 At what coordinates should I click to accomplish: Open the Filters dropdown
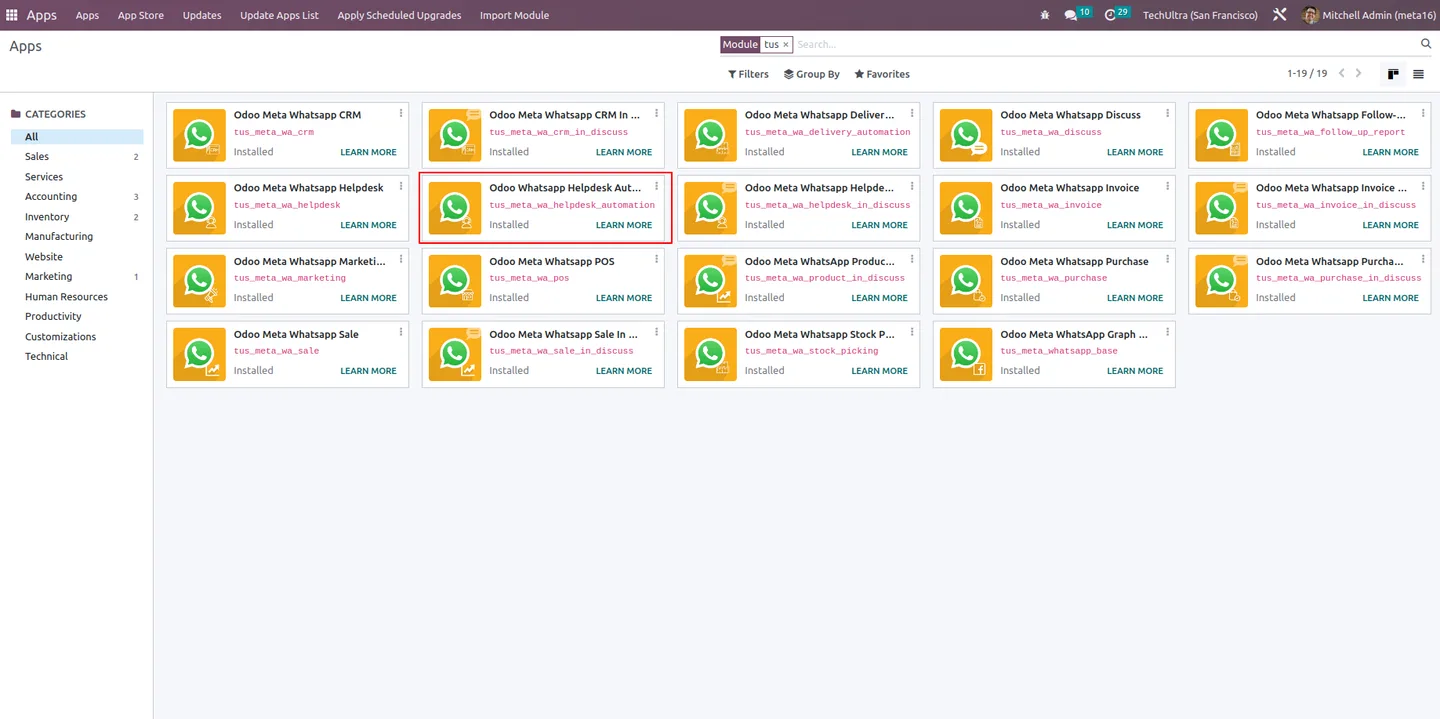[x=748, y=74]
